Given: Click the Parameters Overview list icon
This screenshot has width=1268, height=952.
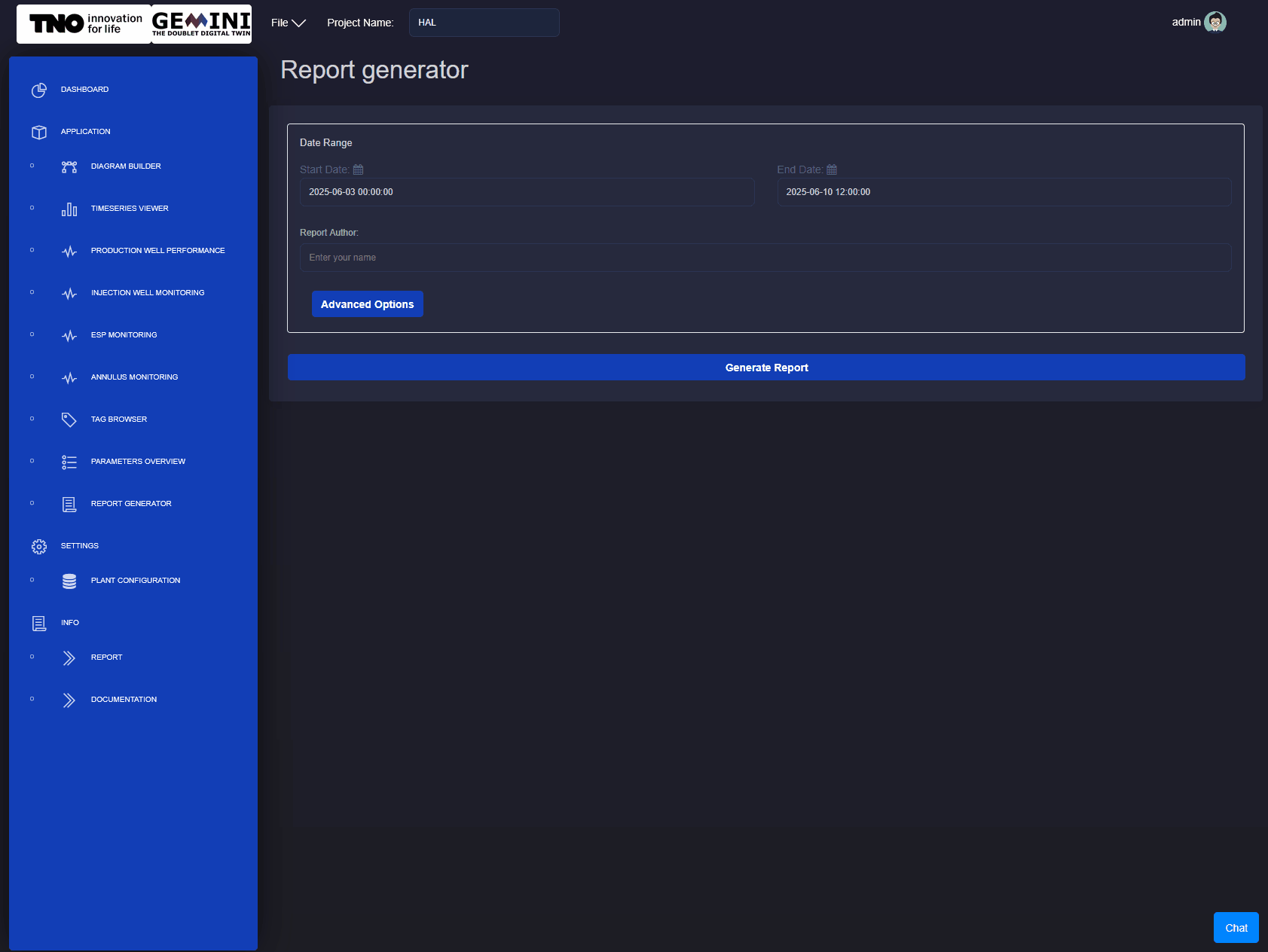Looking at the screenshot, I should [69, 462].
